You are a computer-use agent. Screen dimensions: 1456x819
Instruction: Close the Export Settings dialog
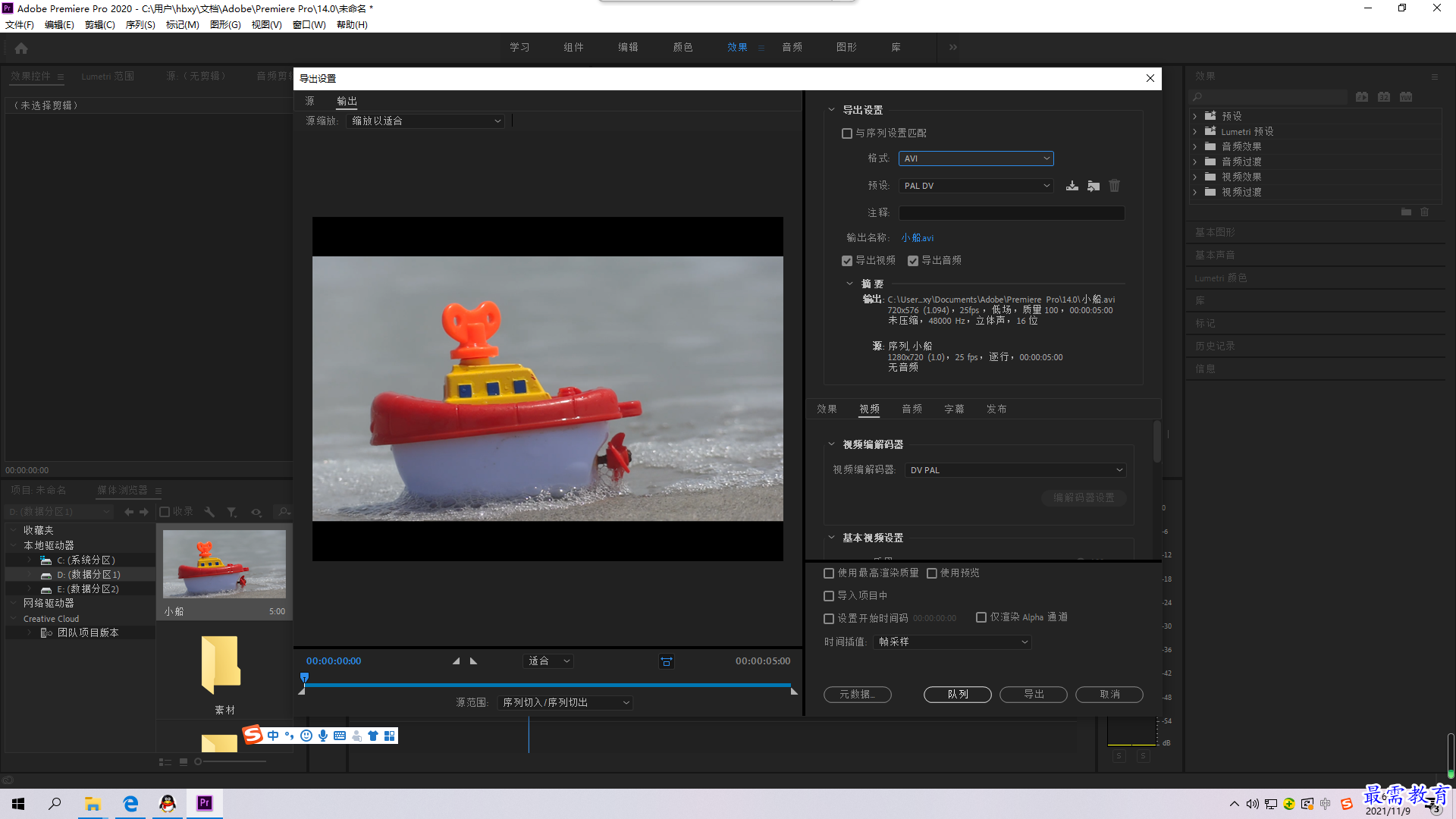pyautogui.click(x=1150, y=79)
